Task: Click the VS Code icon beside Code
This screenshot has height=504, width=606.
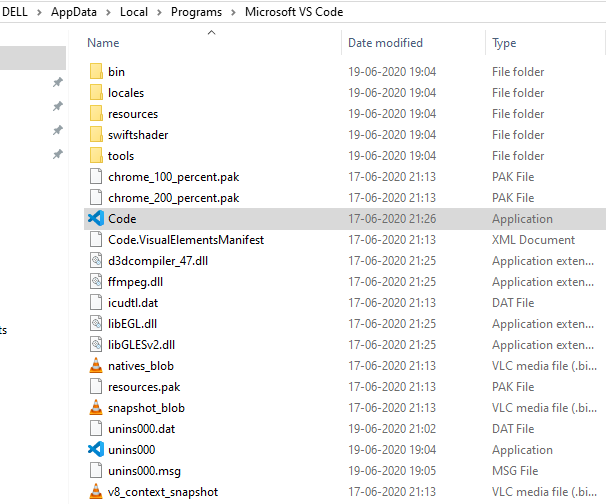Action: pos(96,219)
